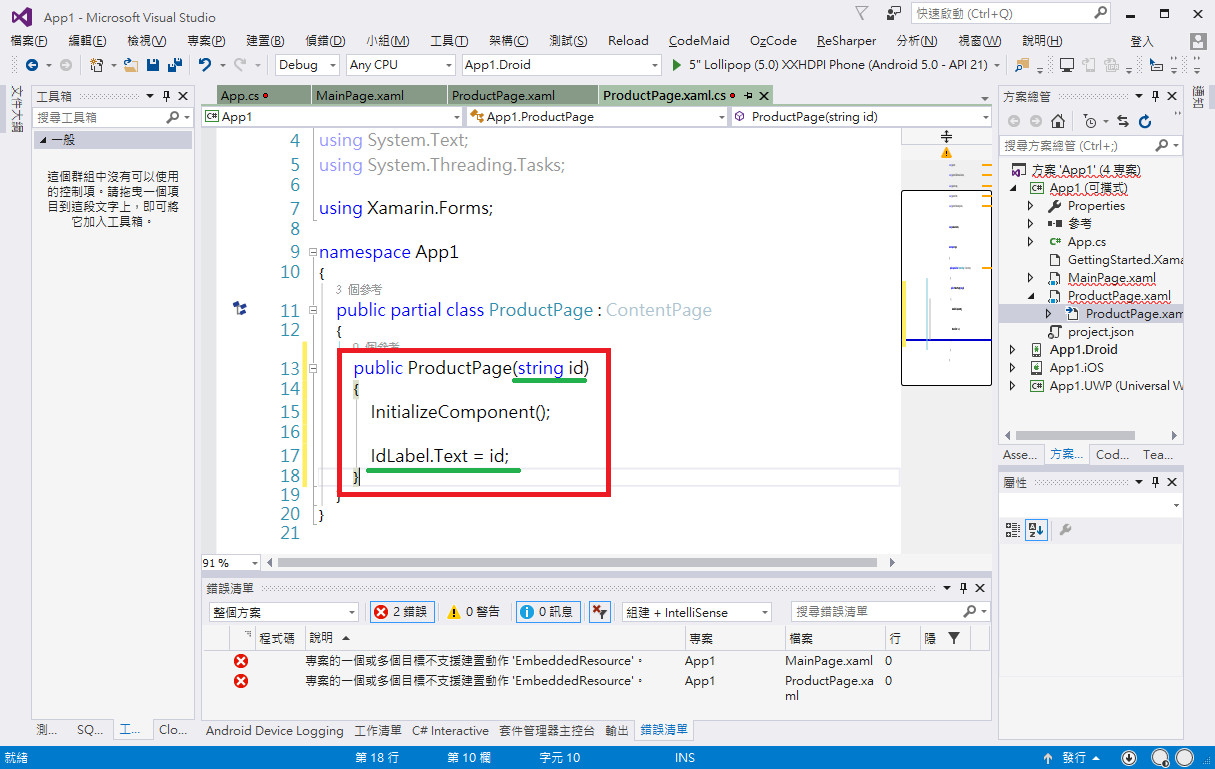Click the Save icon in the toolbar
Viewport: 1215px width, 769px height.
point(153,65)
